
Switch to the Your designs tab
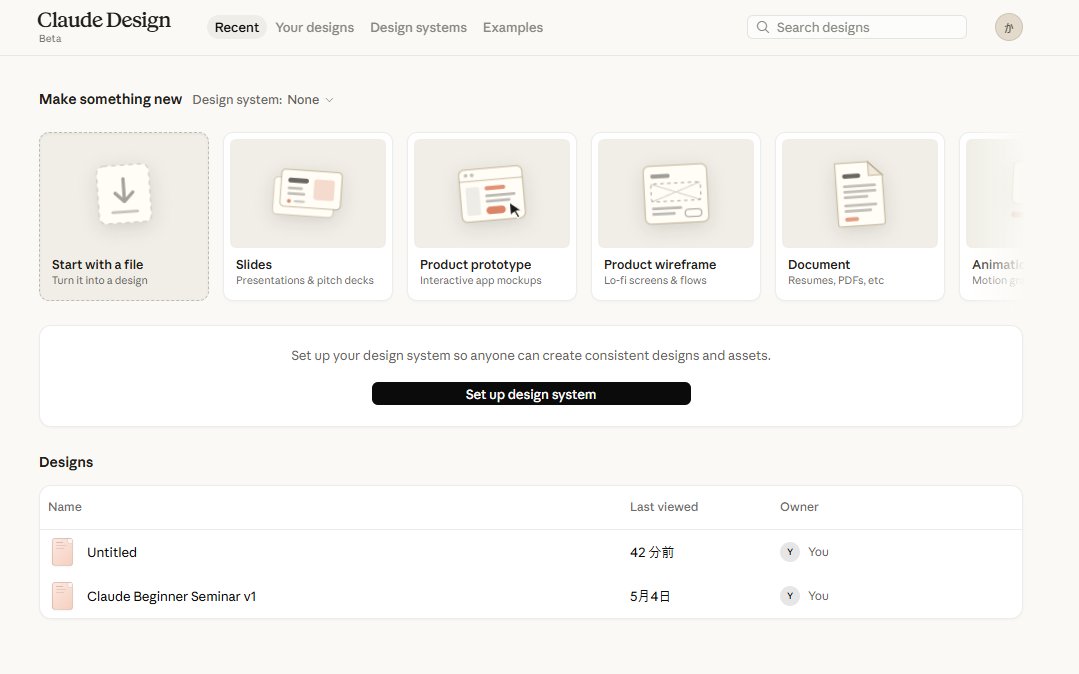click(x=314, y=28)
